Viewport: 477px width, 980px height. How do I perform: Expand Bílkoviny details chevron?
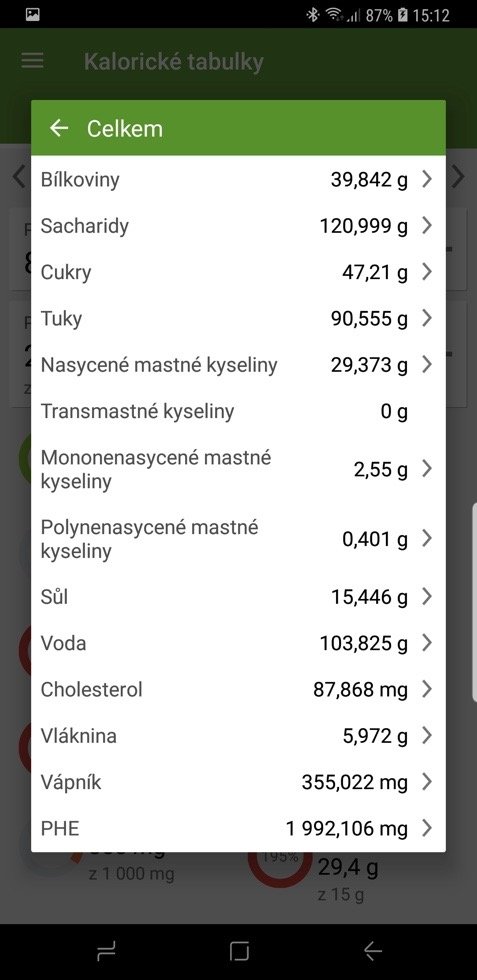(x=427, y=179)
